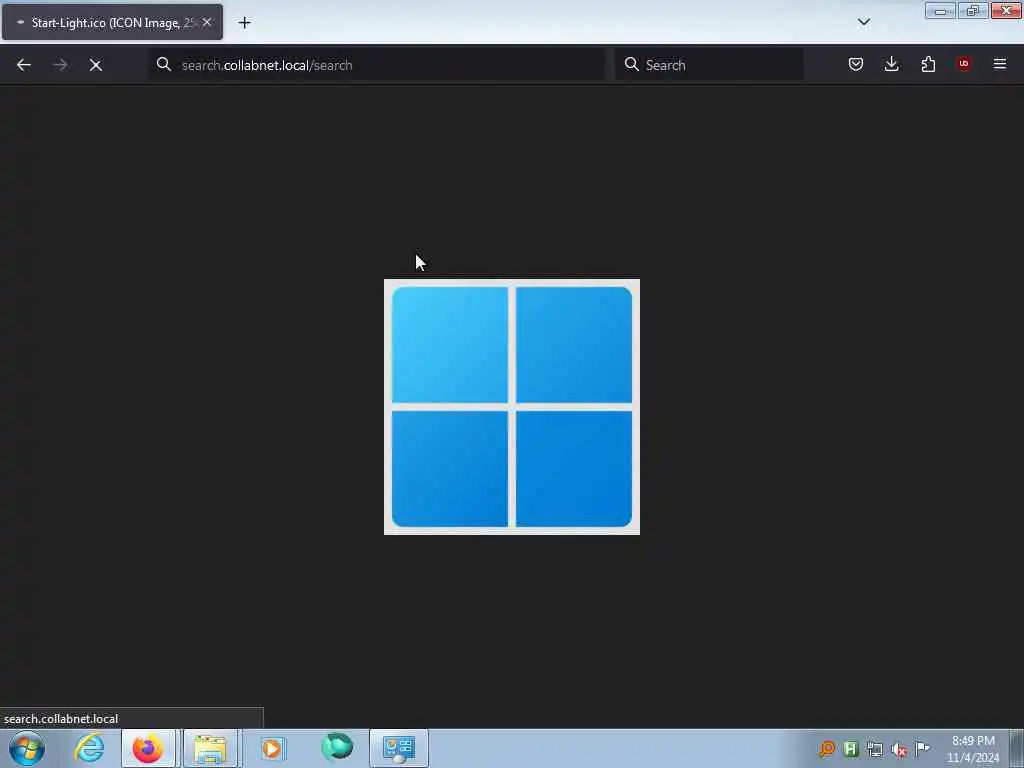1024x768 pixels.
Task: Restore down the Firefox window
Action: coord(973,10)
